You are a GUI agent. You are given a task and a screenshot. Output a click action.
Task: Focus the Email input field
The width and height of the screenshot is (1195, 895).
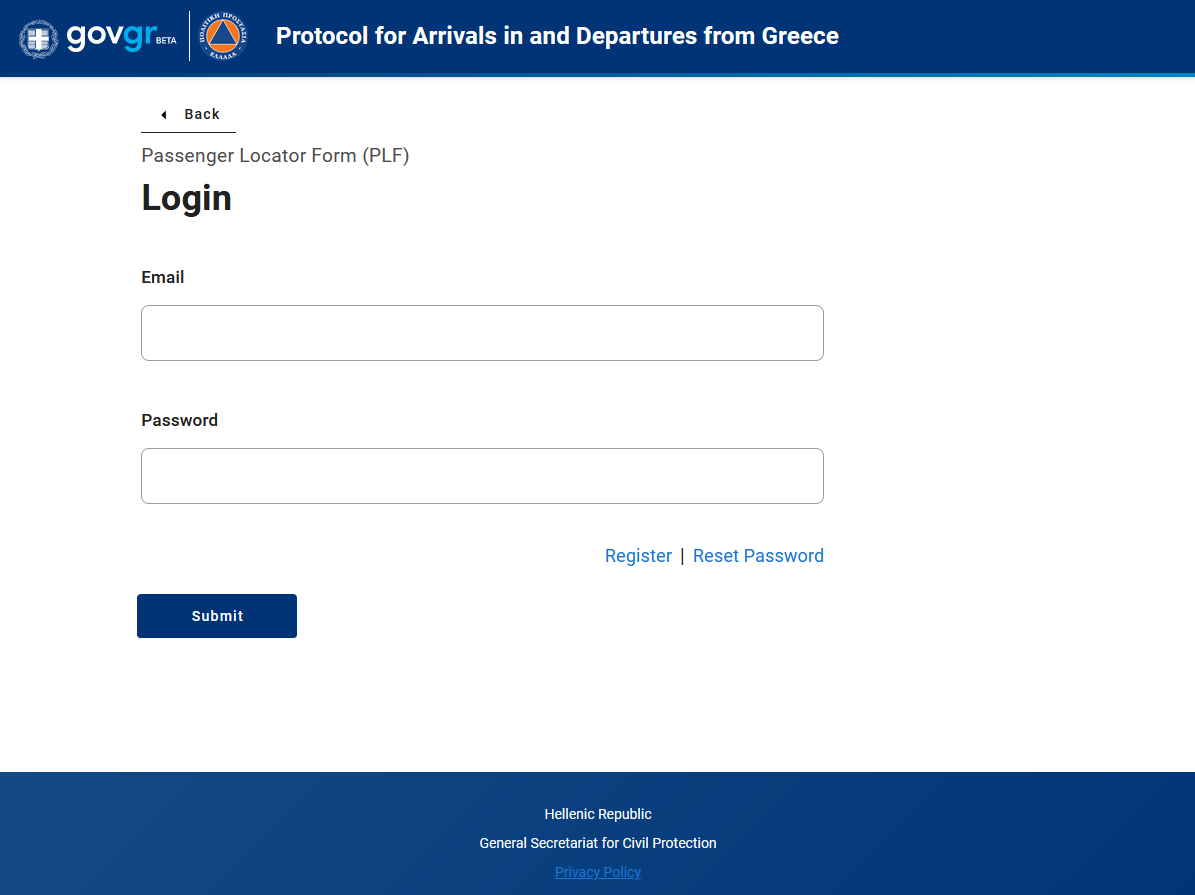(x=482, y=333)
